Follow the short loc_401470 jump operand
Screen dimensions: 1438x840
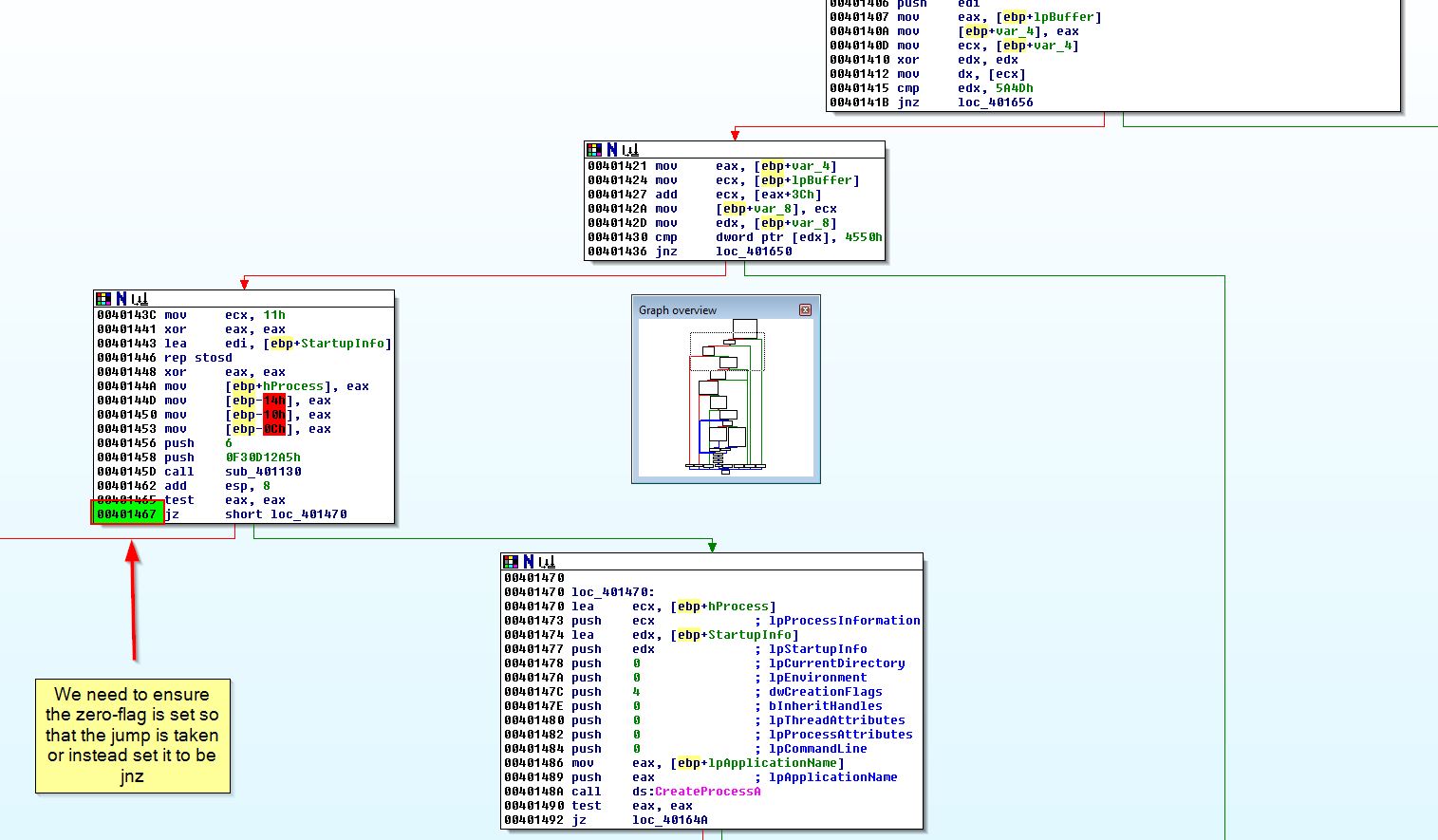(x=286, y=514)
